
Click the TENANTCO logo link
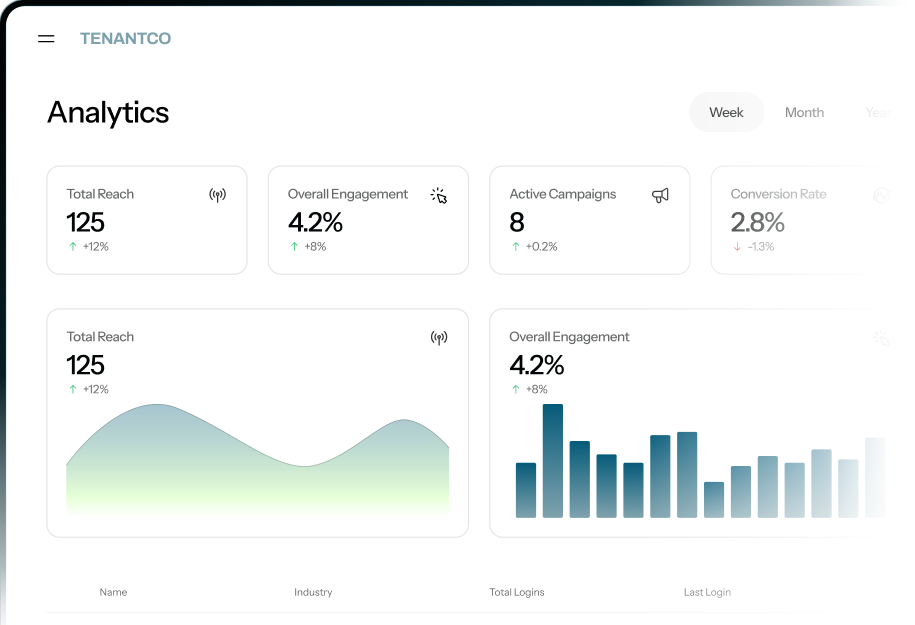[x=125, y=39]
